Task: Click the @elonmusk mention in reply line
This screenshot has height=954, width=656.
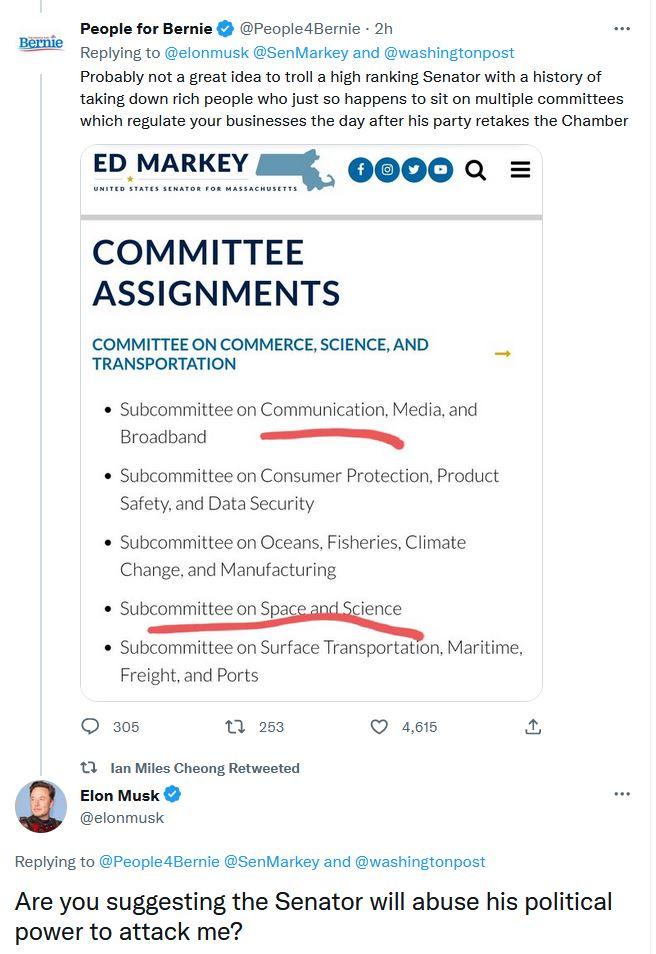Action: pos(206,53)
